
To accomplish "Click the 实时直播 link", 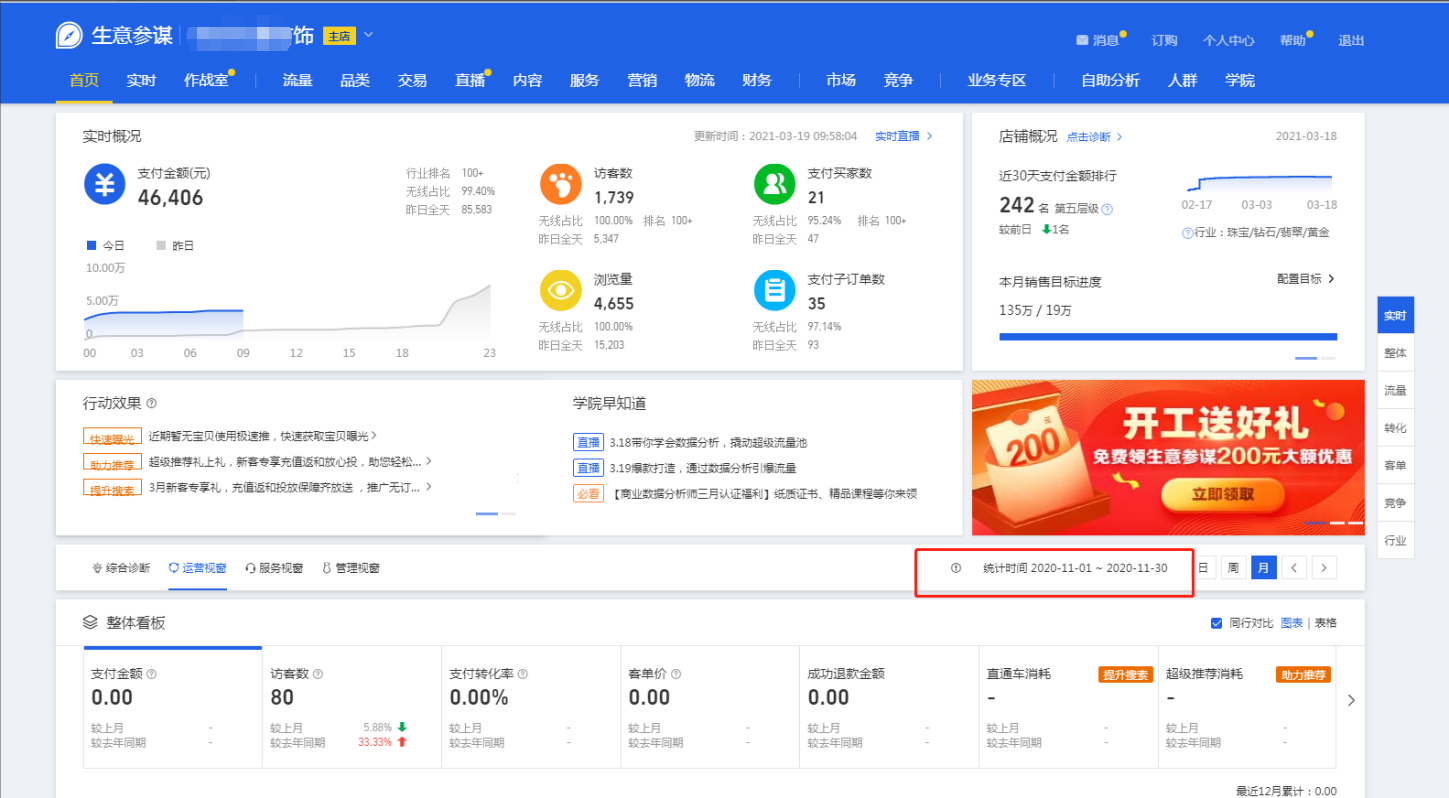I will [x=903, y=136].
